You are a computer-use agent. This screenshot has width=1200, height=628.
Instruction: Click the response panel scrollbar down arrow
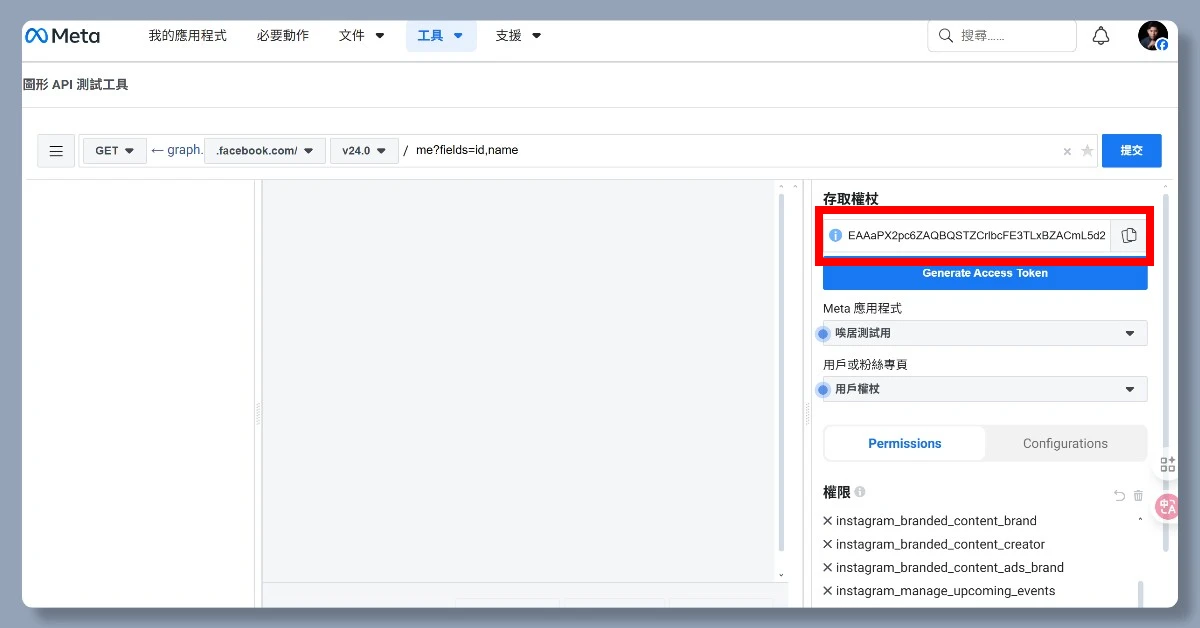pos(782,575)
